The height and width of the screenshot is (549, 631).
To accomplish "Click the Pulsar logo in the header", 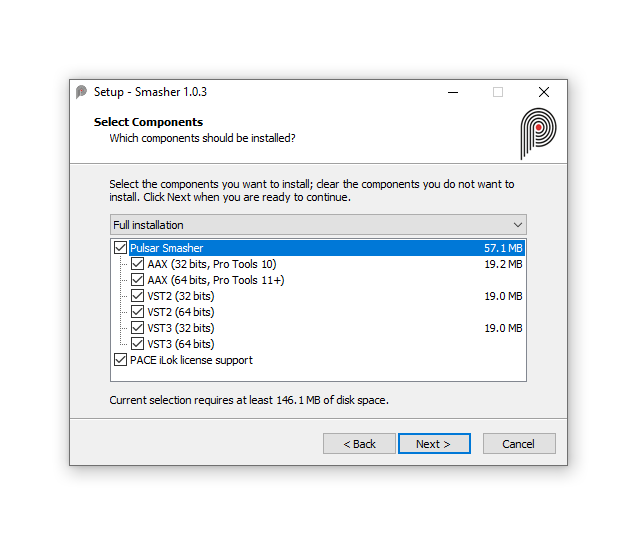I will 537,133.
